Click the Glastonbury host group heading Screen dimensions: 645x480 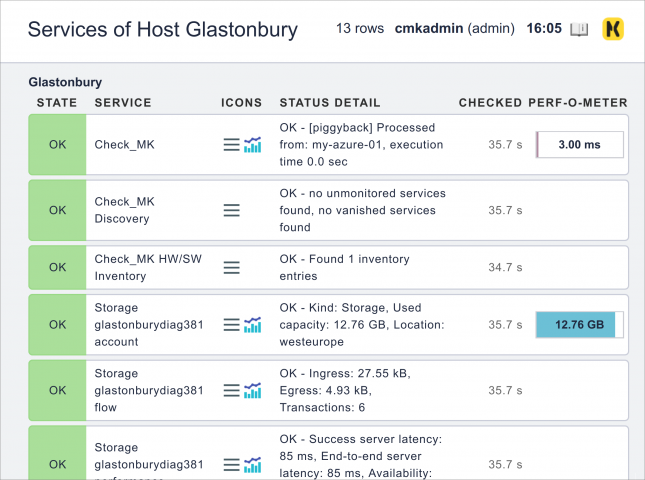[65, 82]
